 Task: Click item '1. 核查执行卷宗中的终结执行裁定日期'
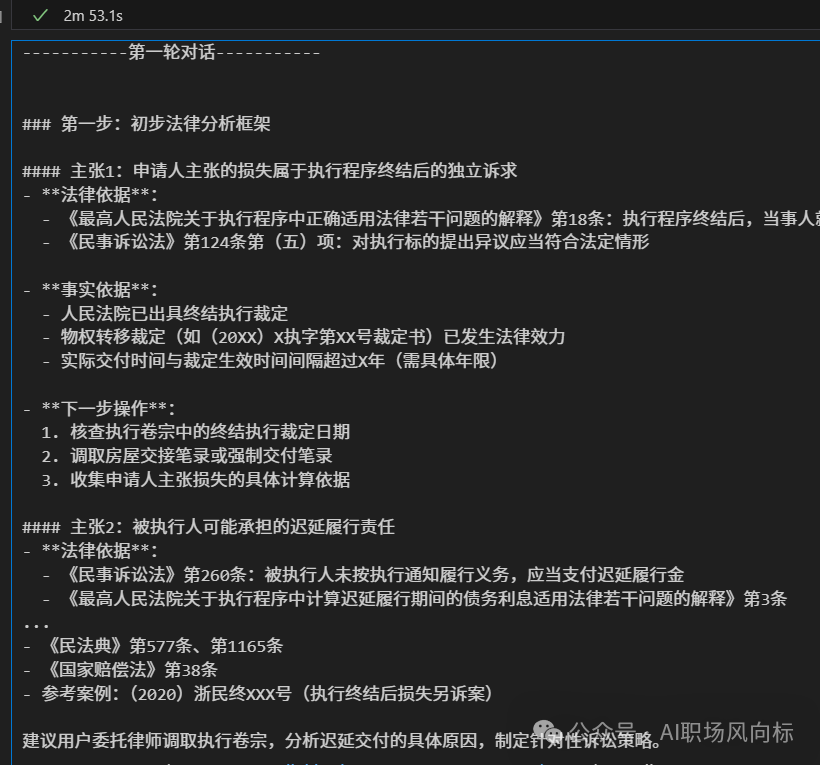(196, 432)
